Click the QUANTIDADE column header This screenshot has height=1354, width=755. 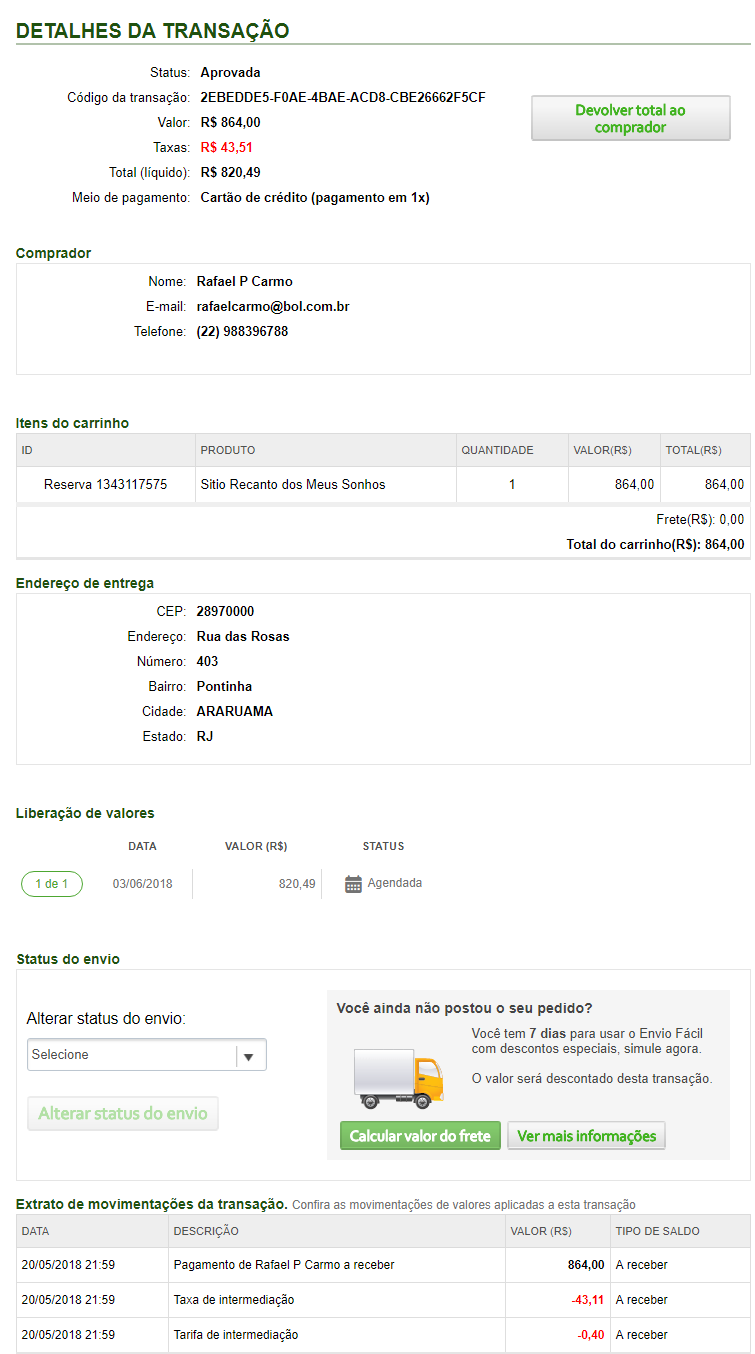pos(497,450)
